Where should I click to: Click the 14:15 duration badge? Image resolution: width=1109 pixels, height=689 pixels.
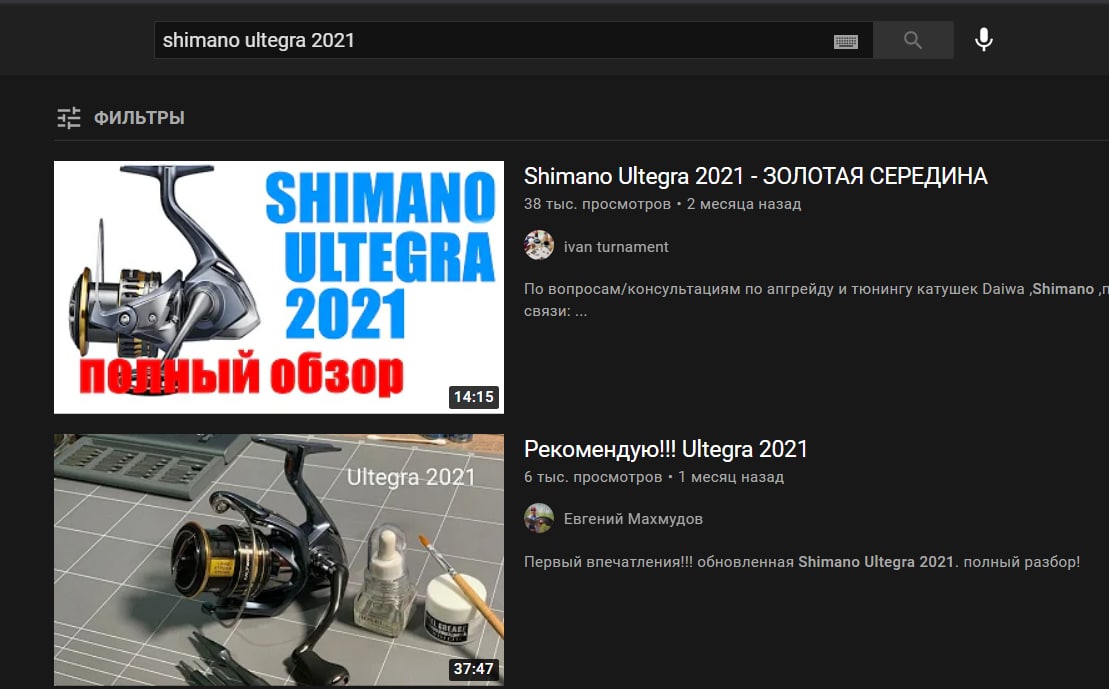pos(474,397)
